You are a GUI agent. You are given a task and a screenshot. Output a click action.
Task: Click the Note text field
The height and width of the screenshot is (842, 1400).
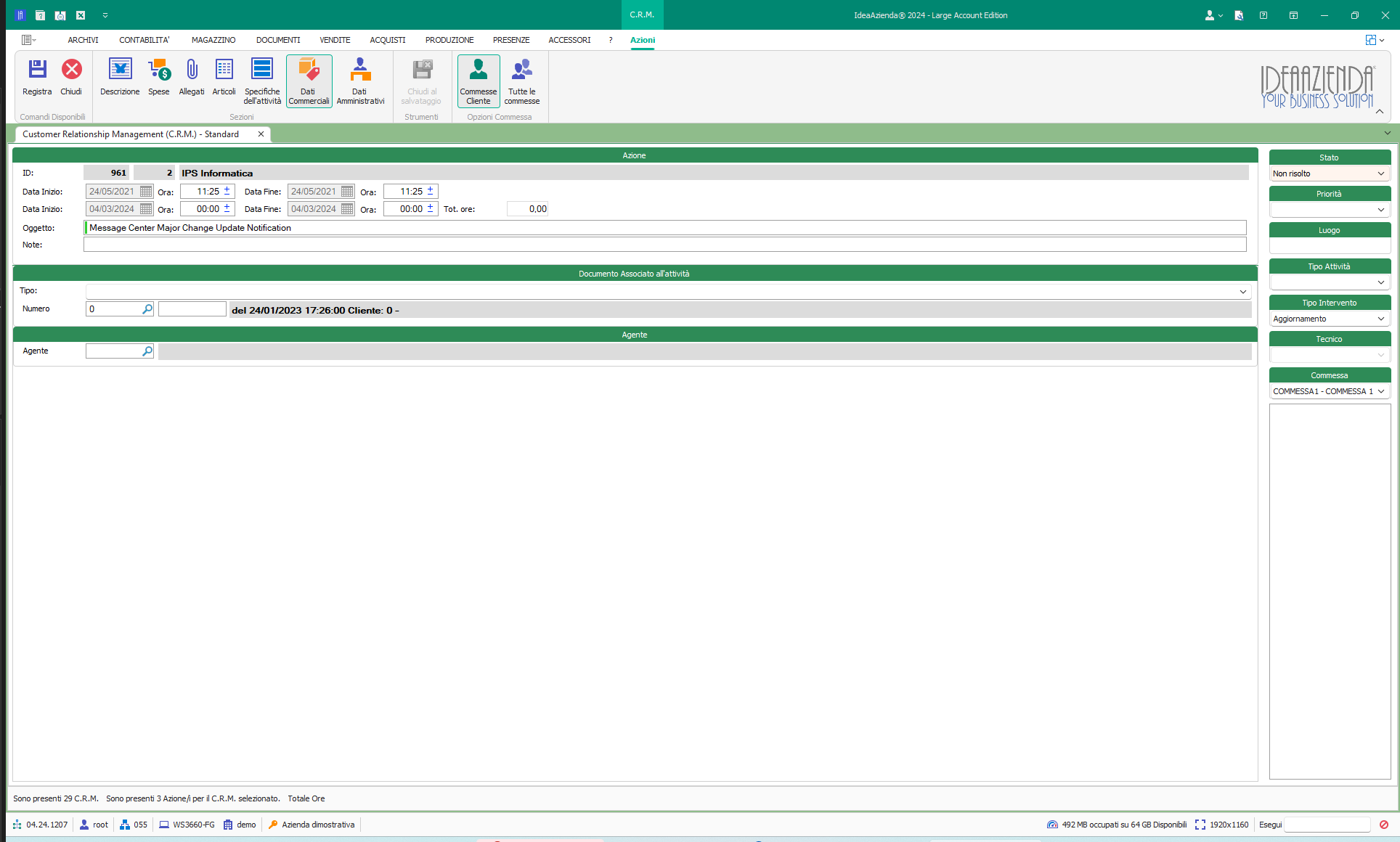(x=665, y=245)
